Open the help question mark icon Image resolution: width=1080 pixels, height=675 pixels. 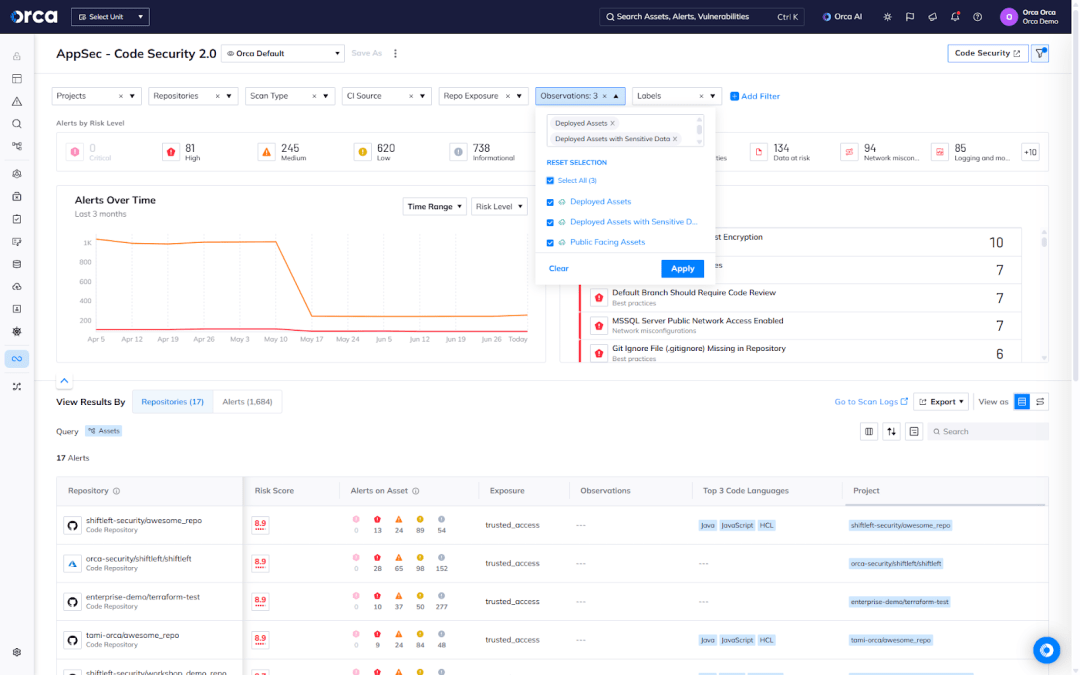977,17
